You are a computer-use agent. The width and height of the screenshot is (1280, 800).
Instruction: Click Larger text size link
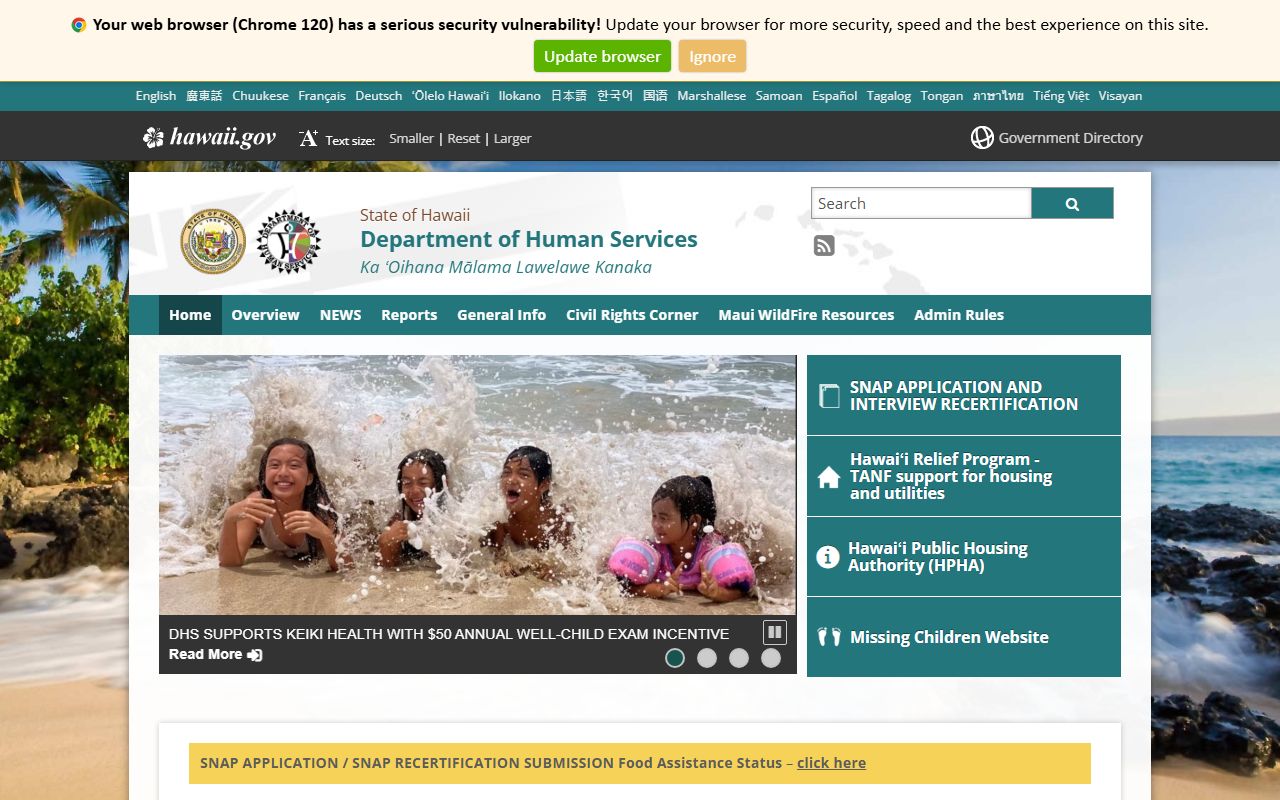point(512,139)
